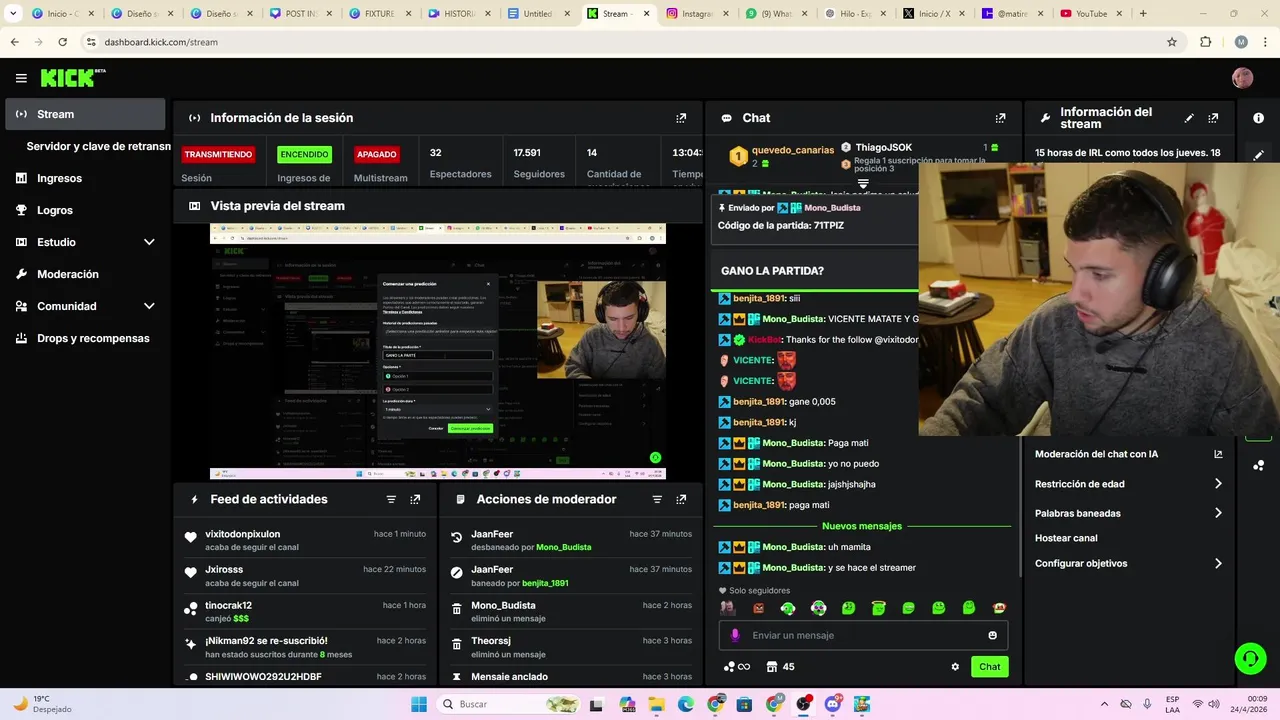
Task: Jump to Nuevos mensajes in chat
Action: pos(861,526)
